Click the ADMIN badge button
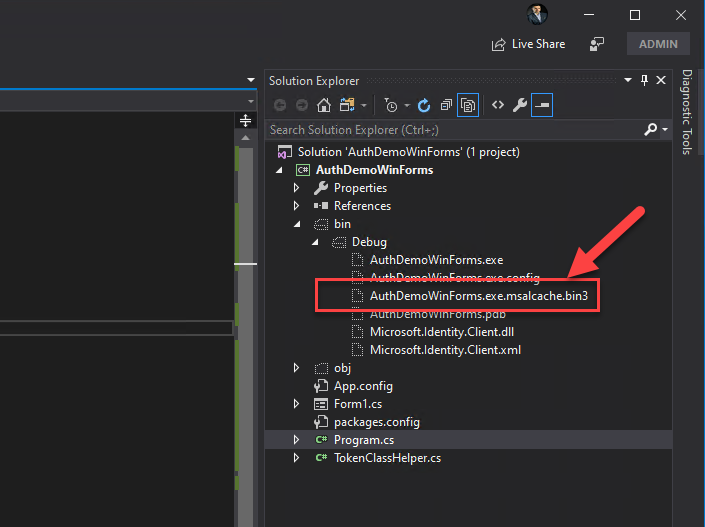This screenshot has width=705, height=527. [658, 44]
